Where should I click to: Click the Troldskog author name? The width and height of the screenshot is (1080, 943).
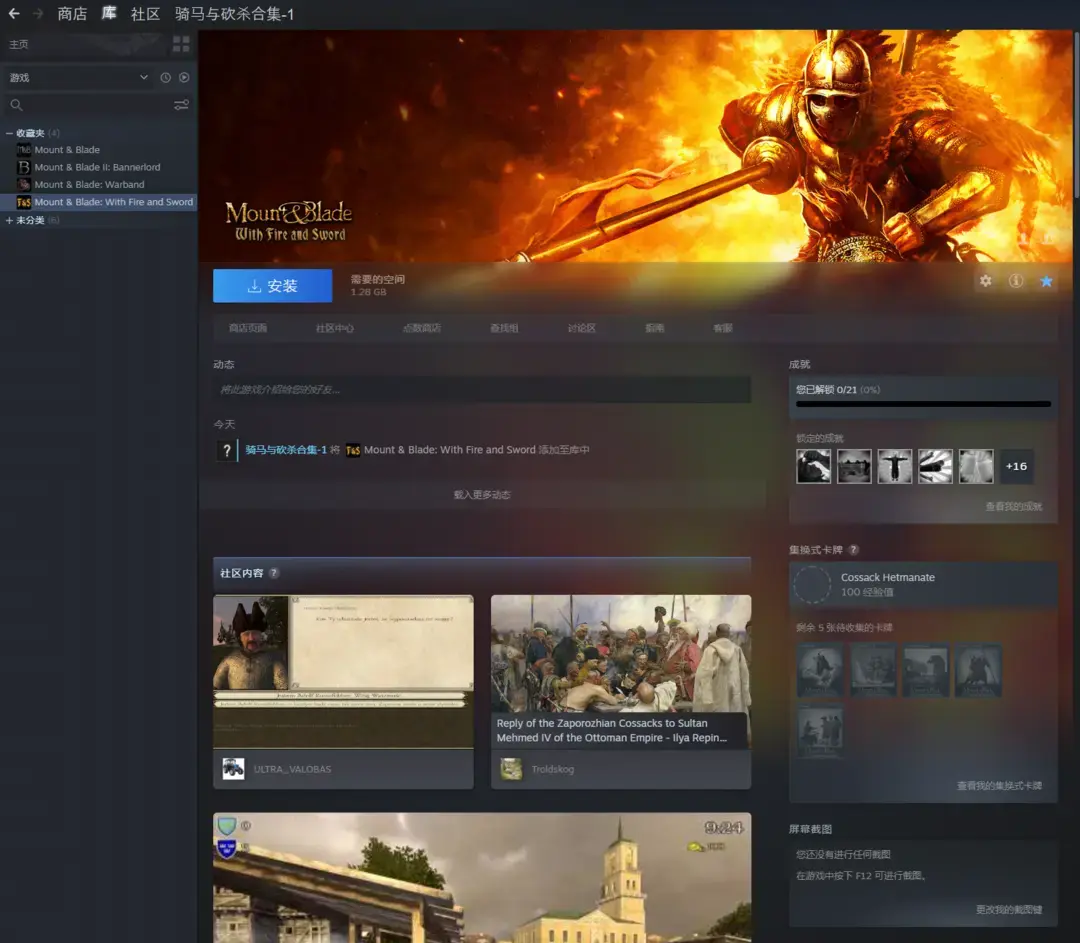(x=552, y=769)
